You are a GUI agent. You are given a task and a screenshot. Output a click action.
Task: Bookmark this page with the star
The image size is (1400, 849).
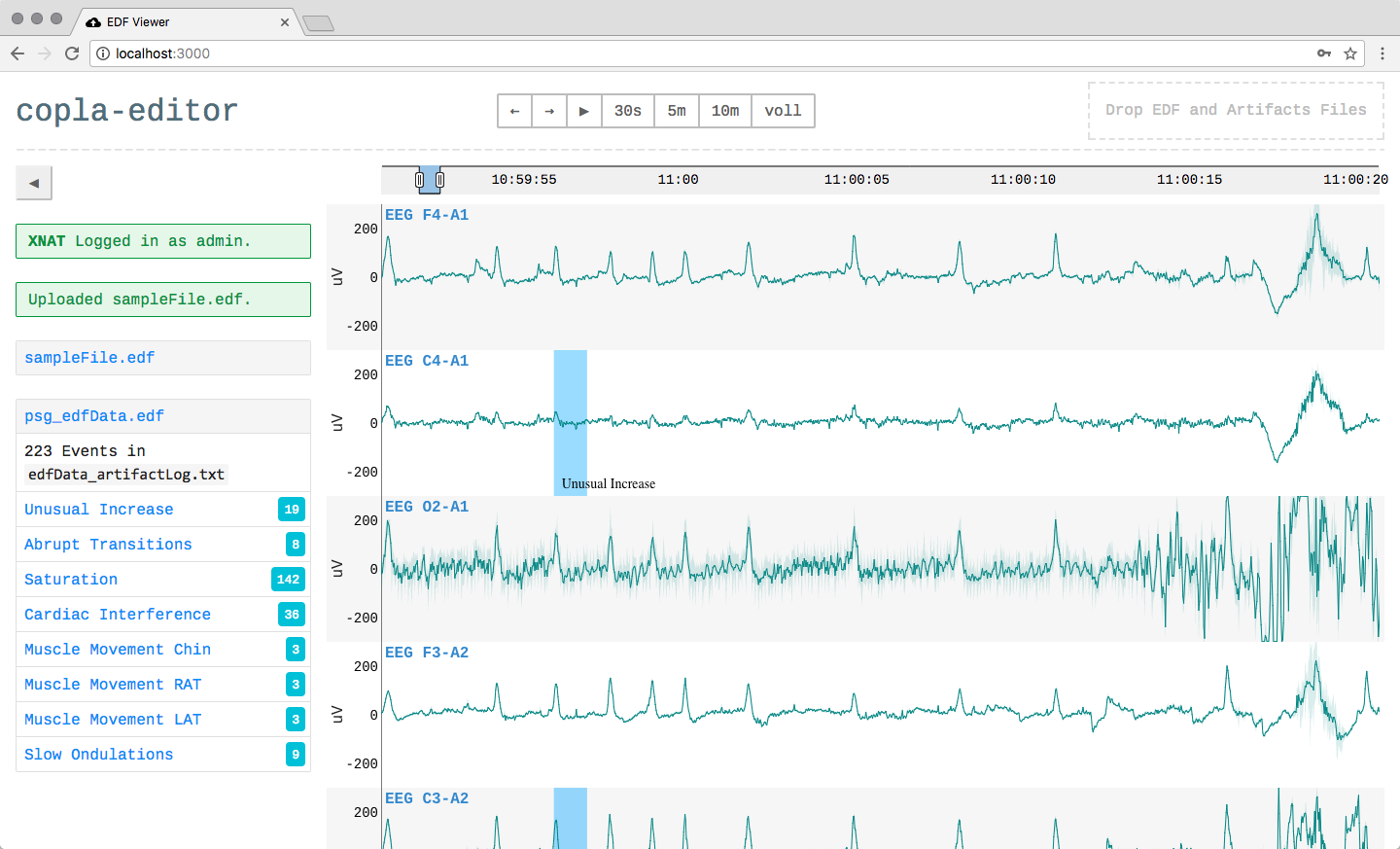coord(1350,53)
